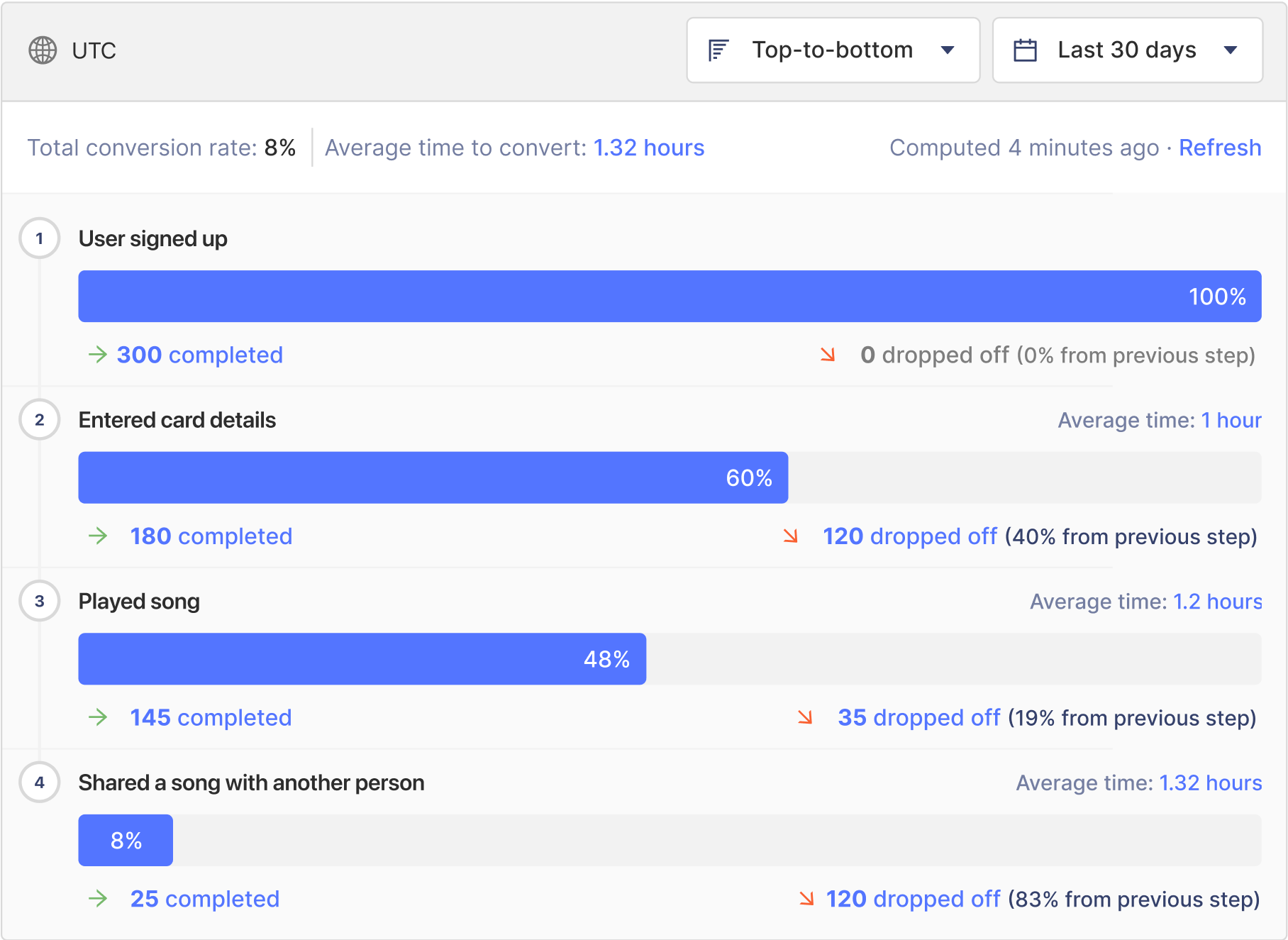The image size is (1288, 940).
Task: Click the caret arrow of Last 30 days
Action: 1231,50
